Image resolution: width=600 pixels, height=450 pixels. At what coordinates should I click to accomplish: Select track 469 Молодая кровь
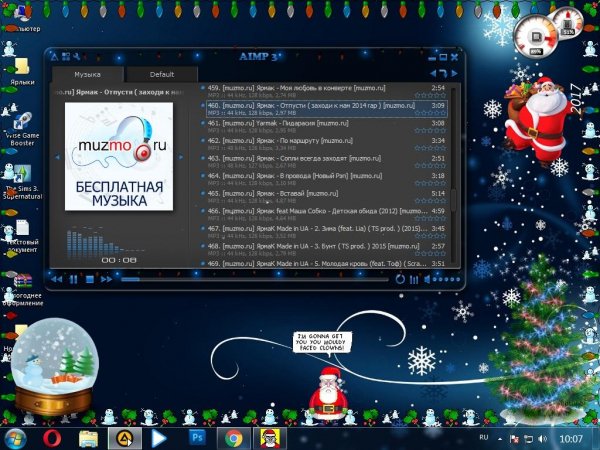(326, 263)
